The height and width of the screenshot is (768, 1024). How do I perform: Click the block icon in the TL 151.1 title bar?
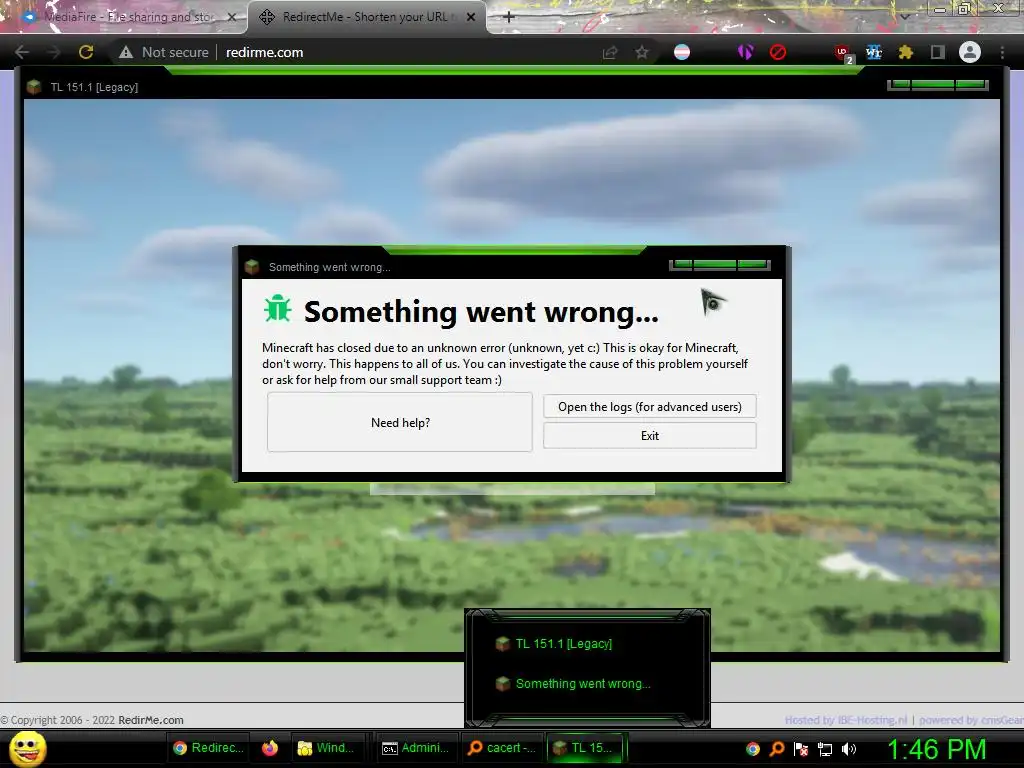pos(34,87)
